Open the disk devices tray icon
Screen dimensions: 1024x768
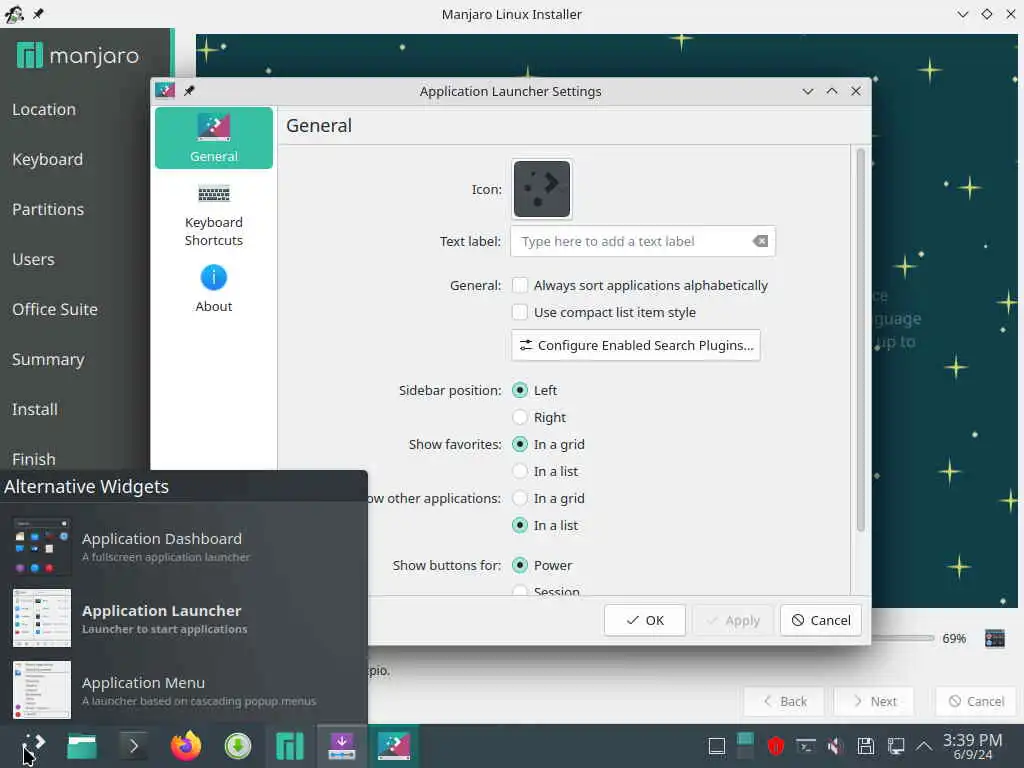point(865,746)
